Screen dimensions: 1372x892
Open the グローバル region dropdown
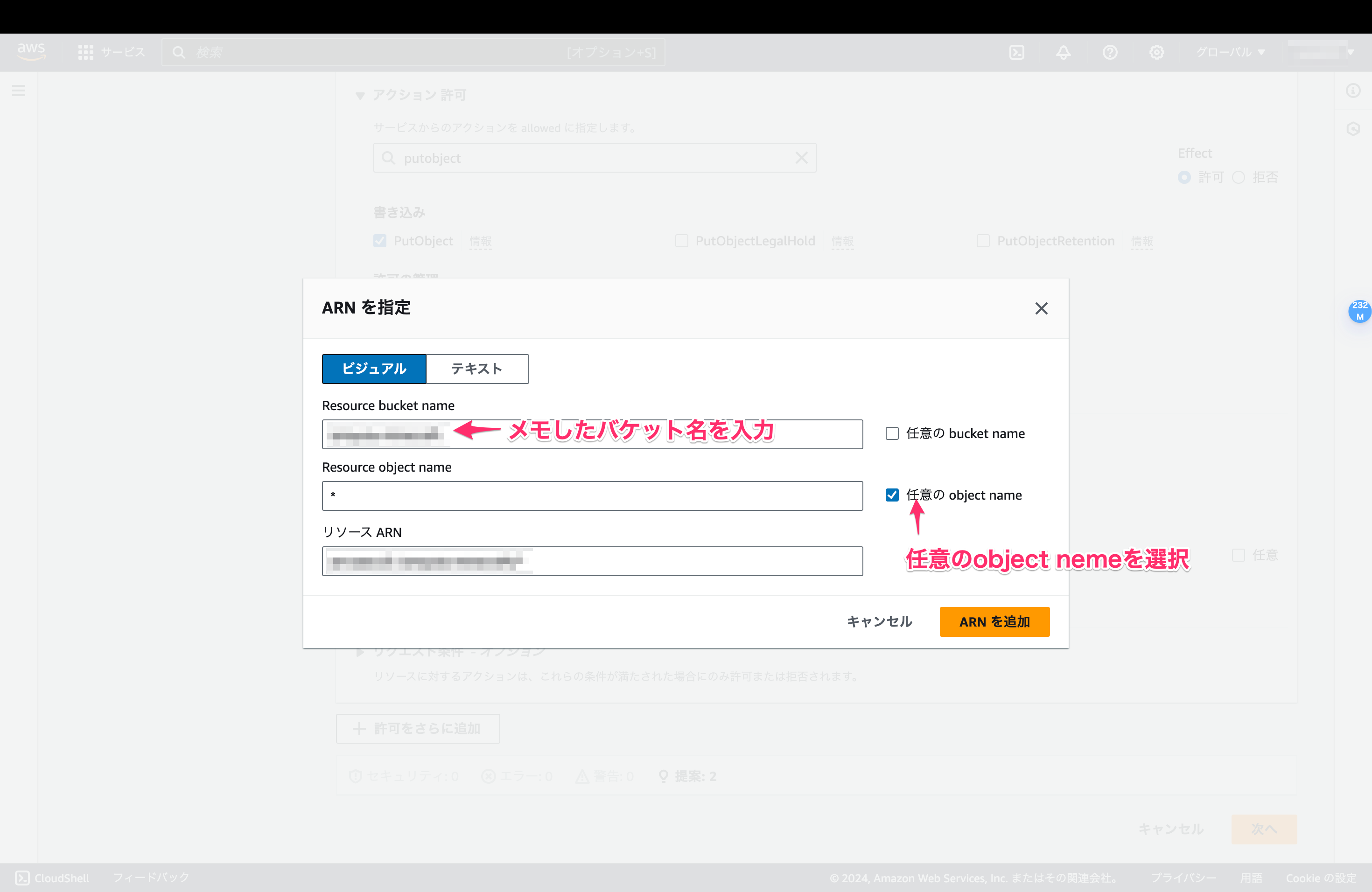tap(1231, 52)
